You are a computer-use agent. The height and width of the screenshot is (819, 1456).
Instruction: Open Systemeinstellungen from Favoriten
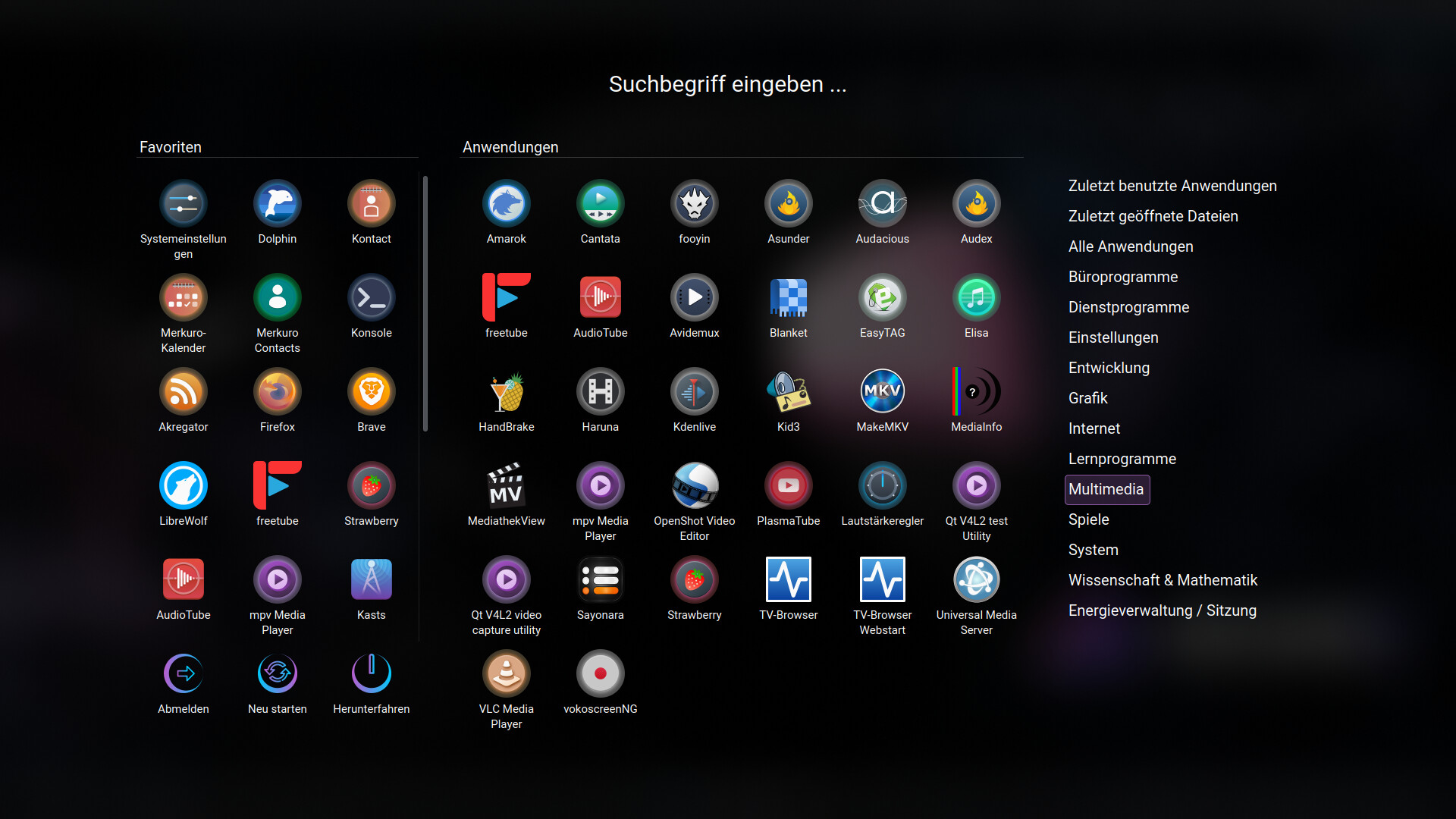(184, 218)
